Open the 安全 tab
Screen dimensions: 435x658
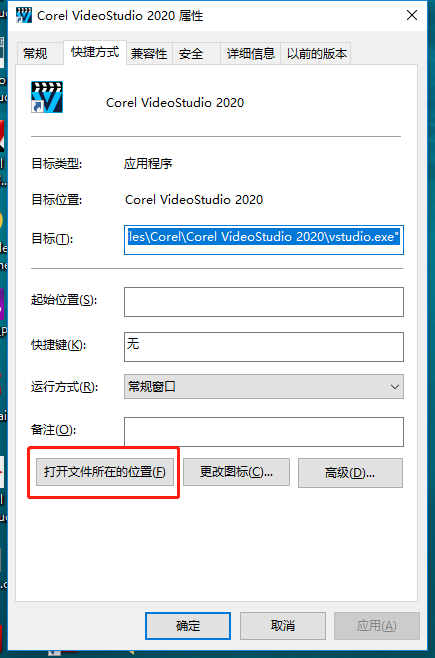click(x=191, y=54)
